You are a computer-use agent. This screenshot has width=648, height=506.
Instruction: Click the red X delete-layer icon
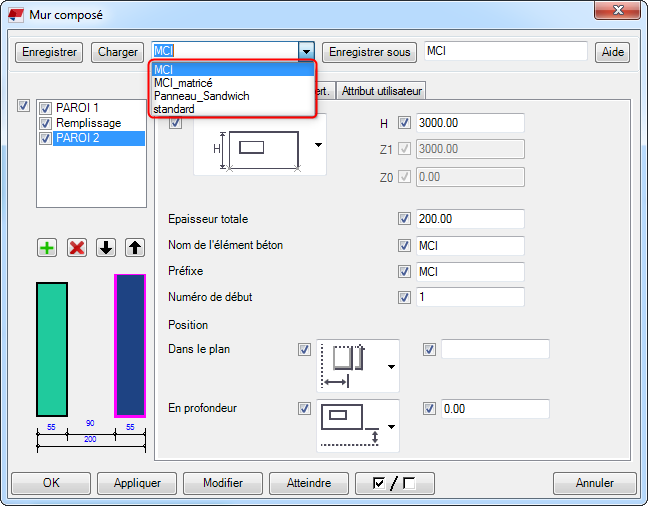tap(77, 248)
